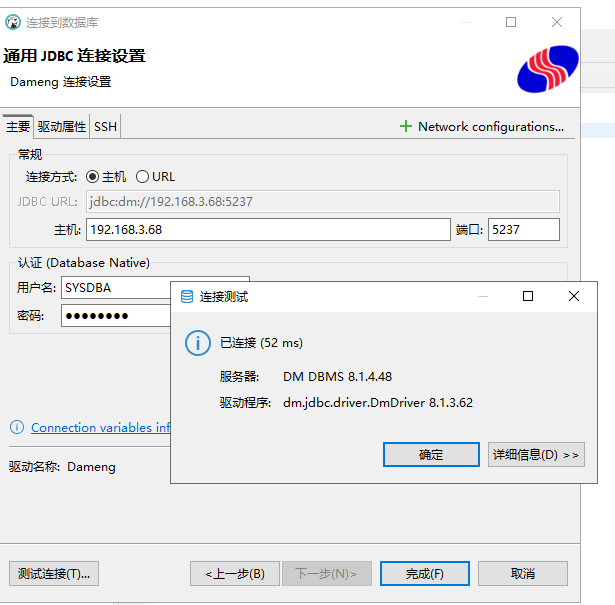Click the database icon in 连接测试 title
The width and height of the screenshot is (615, 605).
187,296
